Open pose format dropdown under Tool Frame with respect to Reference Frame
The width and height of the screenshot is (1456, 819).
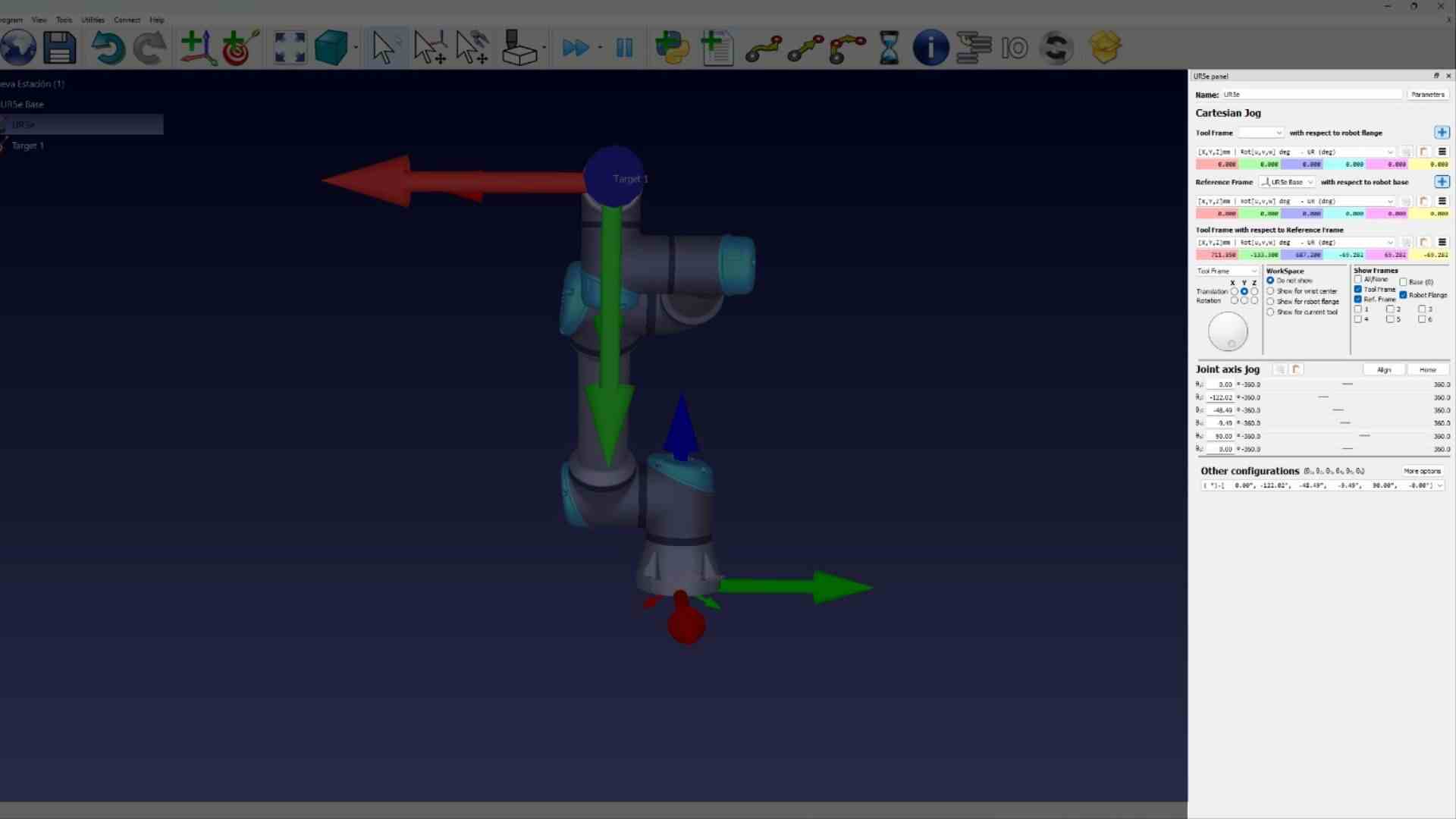pyautogui.click(x=1295, y=243)
